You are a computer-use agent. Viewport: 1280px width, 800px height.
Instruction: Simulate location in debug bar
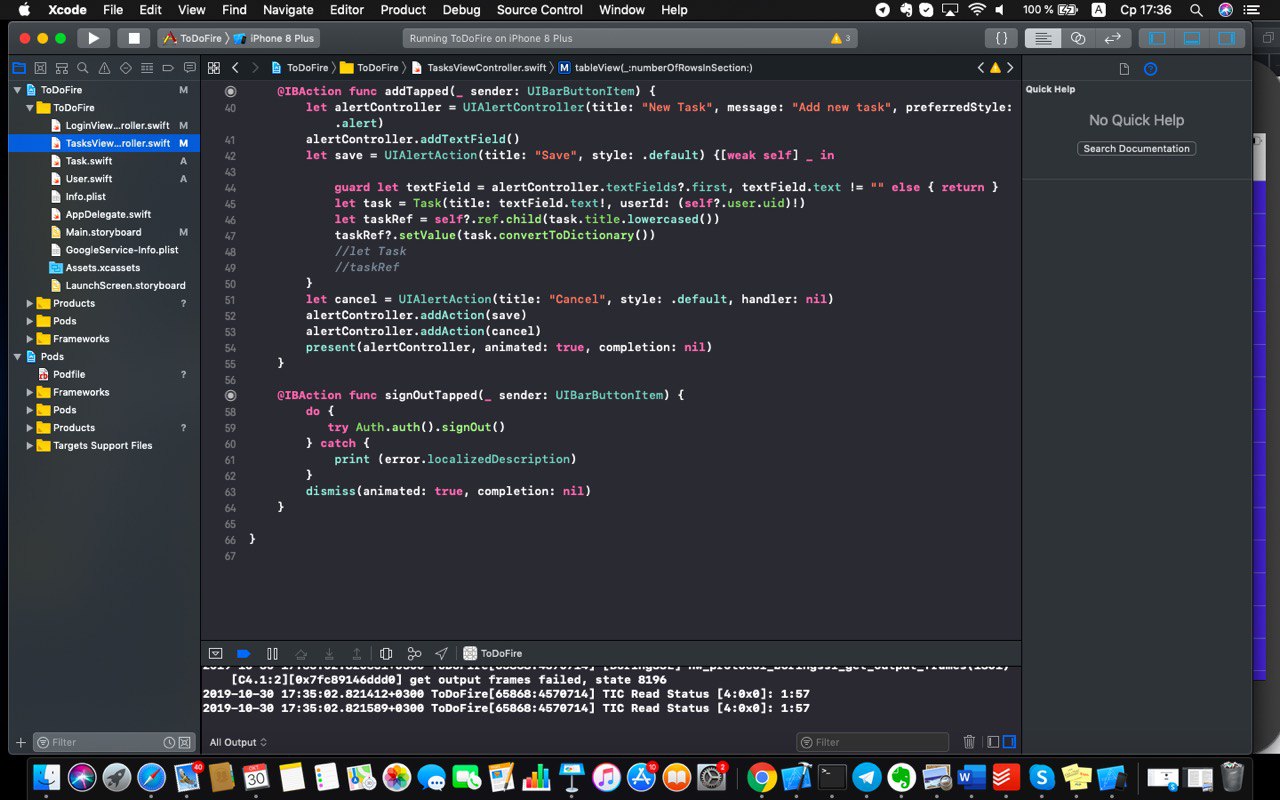[442, 653]
